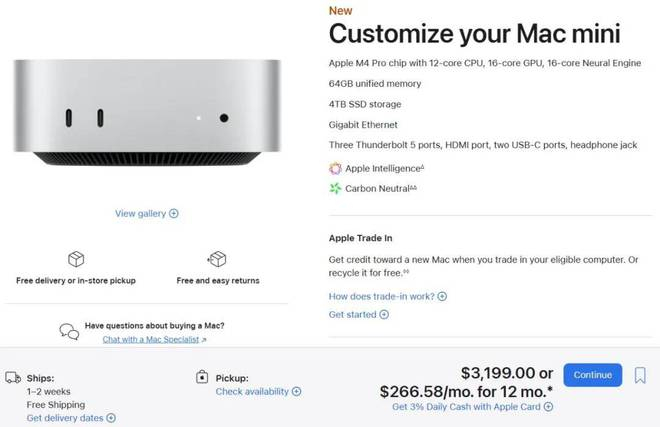Click the free delivery box icon
This screenshot has height=427, width=660.
pos(76,260)
